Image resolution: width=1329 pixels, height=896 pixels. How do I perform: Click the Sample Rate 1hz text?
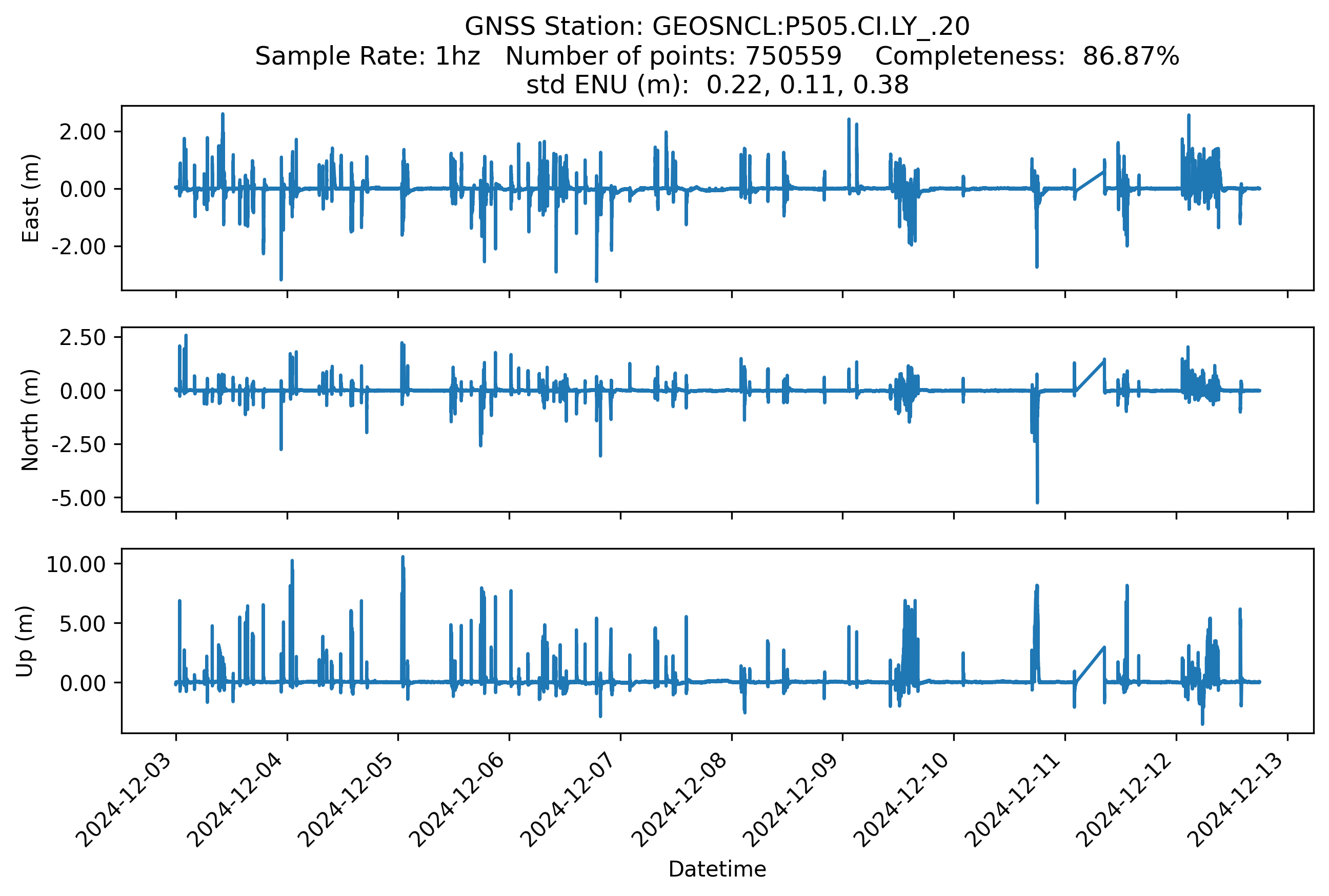[x=367, y=56]
